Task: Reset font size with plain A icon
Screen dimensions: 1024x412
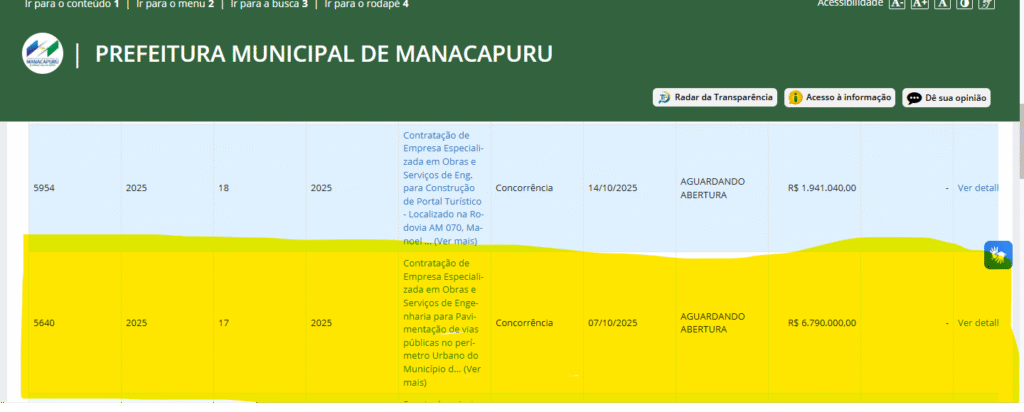Action: point(942,4)
